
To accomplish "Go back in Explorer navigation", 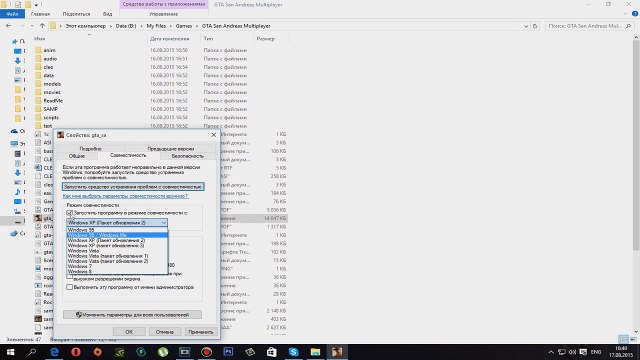I will tap(9, 26).
